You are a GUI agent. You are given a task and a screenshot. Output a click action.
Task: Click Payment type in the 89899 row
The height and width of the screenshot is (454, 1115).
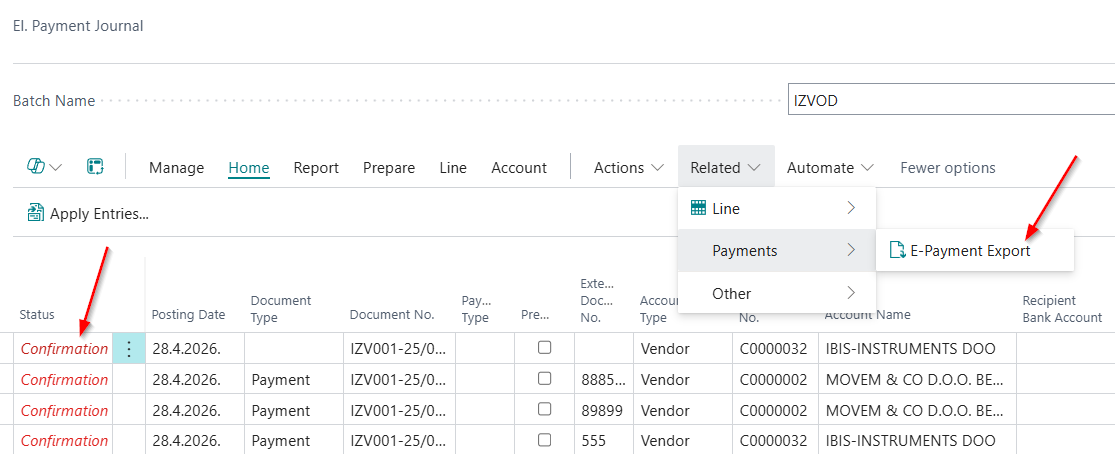(280, 411)
